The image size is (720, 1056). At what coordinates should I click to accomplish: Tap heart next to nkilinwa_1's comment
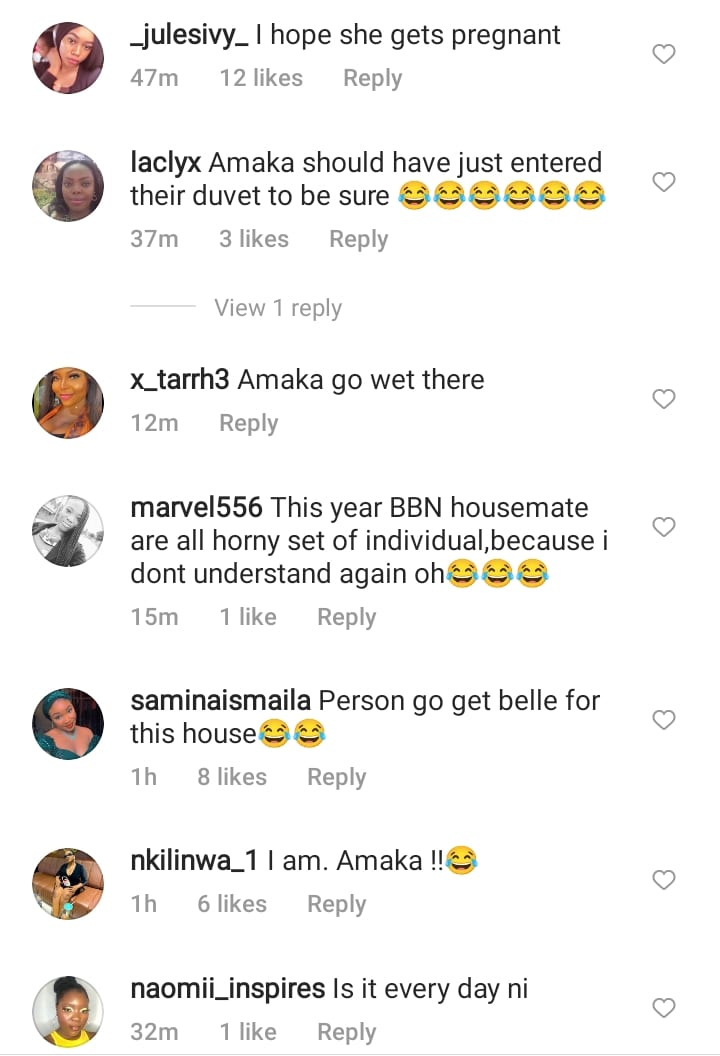(663, 880)
